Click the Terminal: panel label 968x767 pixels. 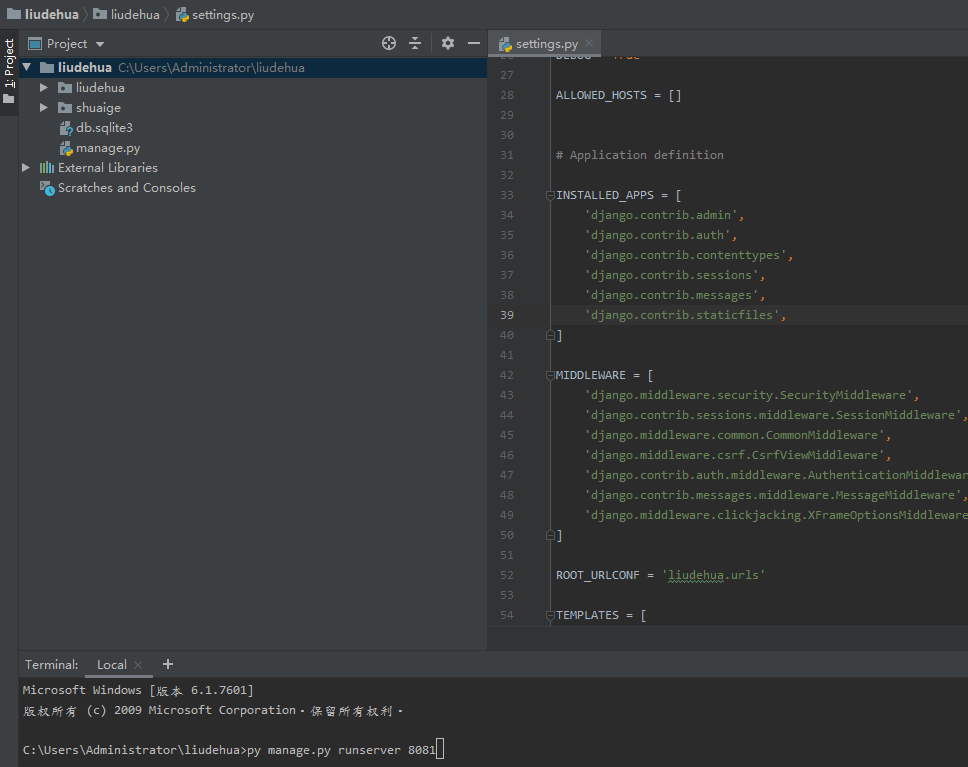coord(51,664)
